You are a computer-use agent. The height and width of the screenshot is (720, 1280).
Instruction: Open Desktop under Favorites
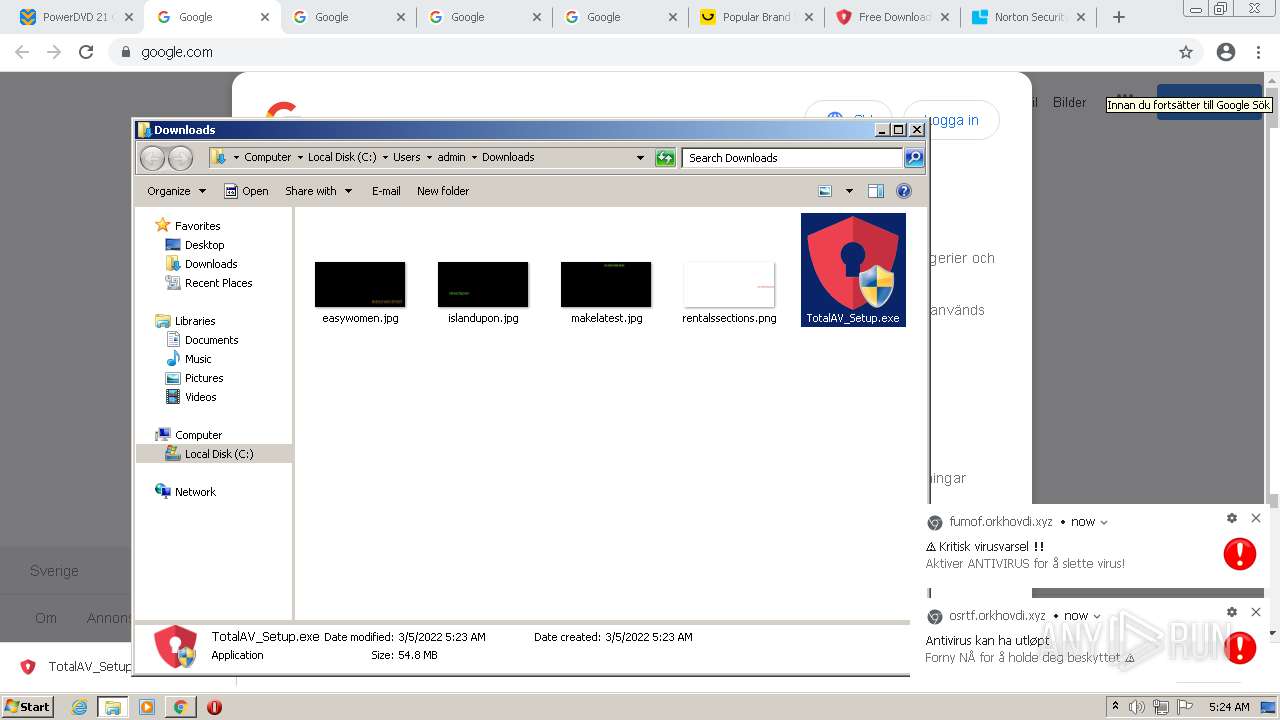tap(204, 245)
